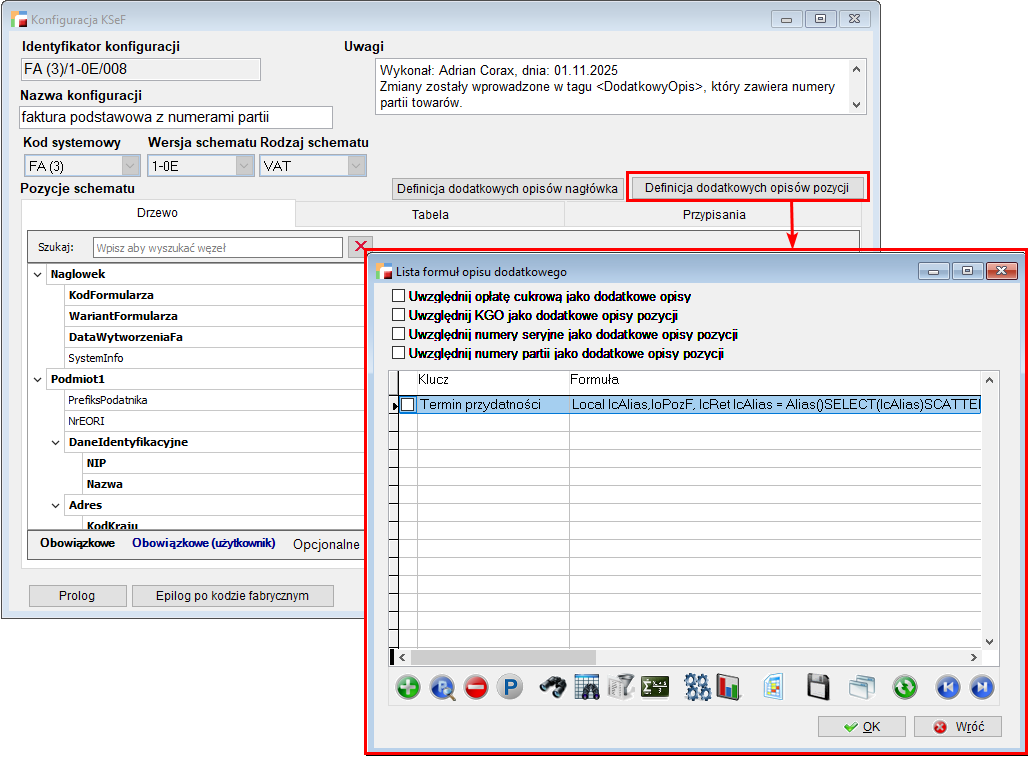
Task: Switch to the 'Tabela' tab
Action: (430, 214)
